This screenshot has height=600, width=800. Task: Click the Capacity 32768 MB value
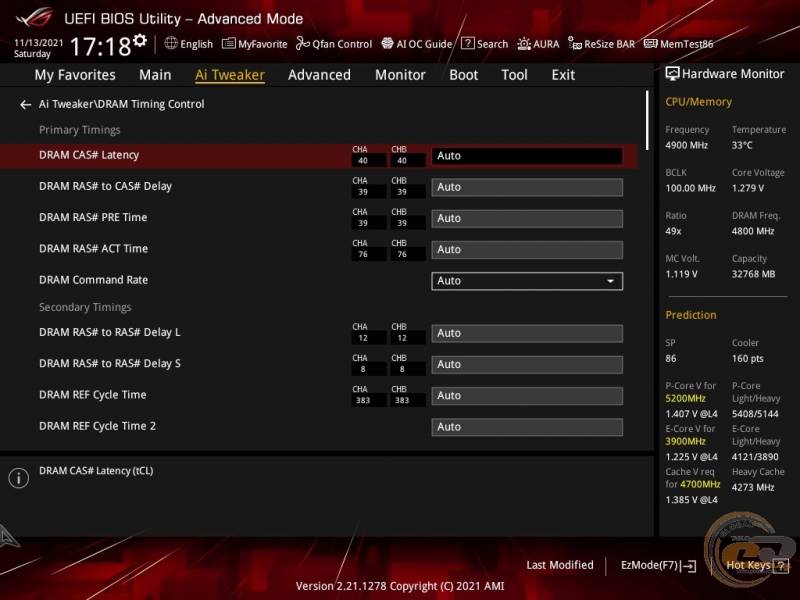click(x=754, y=274)
